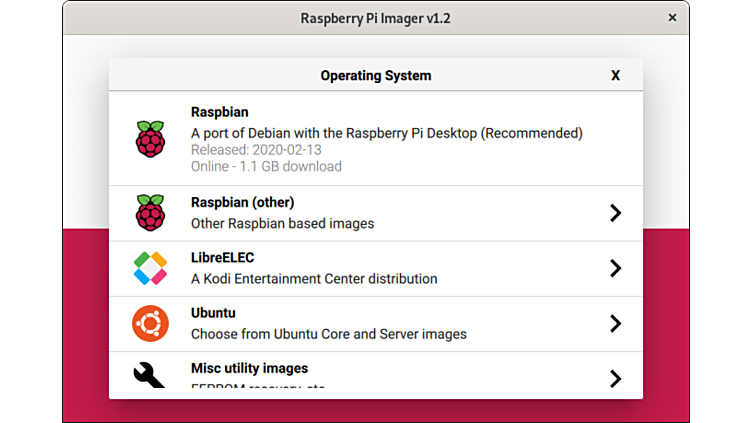The height and width of the screenshot is (423, 752).
Task: Expand the LibreELEC submenu arrow
Action: point(615,268)
